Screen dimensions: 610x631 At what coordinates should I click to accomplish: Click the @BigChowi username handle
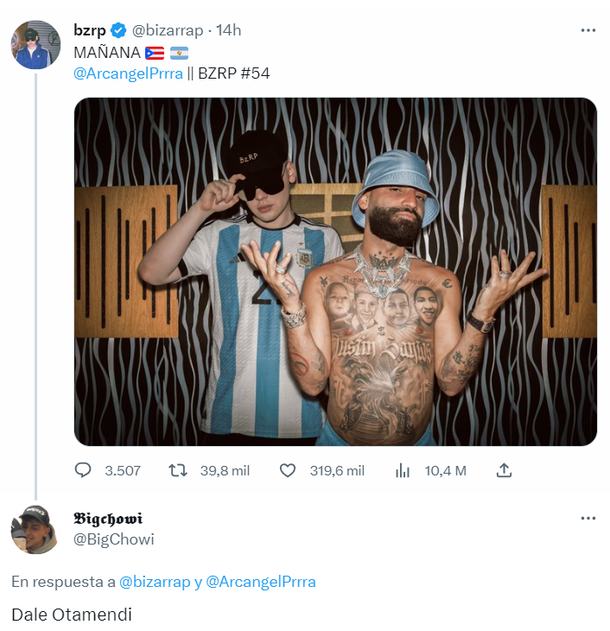[113, 539]
